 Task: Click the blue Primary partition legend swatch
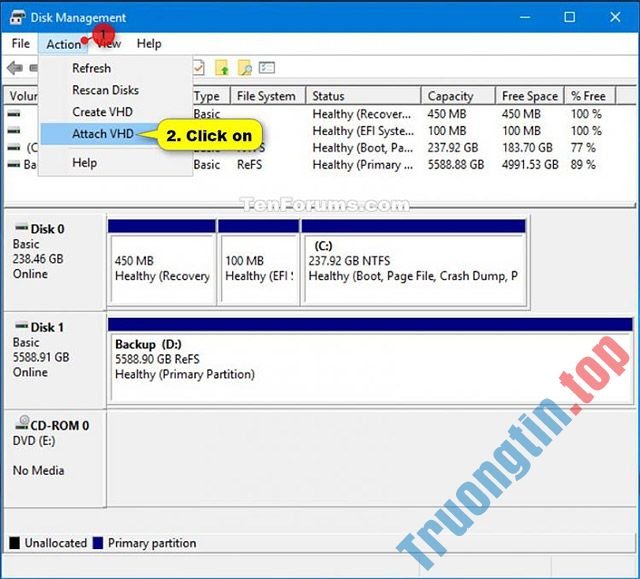tap(98, 543)
